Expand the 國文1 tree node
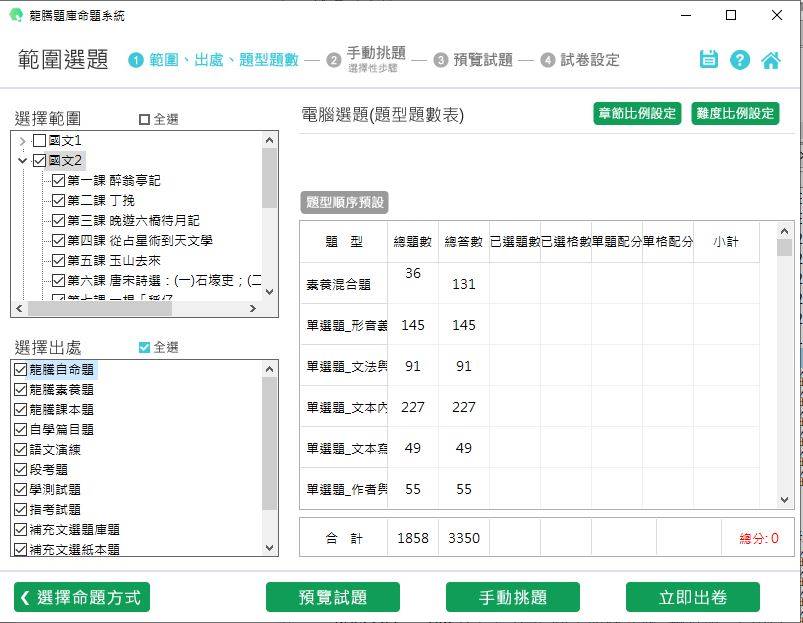This screenshot has width=803, height=623. tap(22, 141)
